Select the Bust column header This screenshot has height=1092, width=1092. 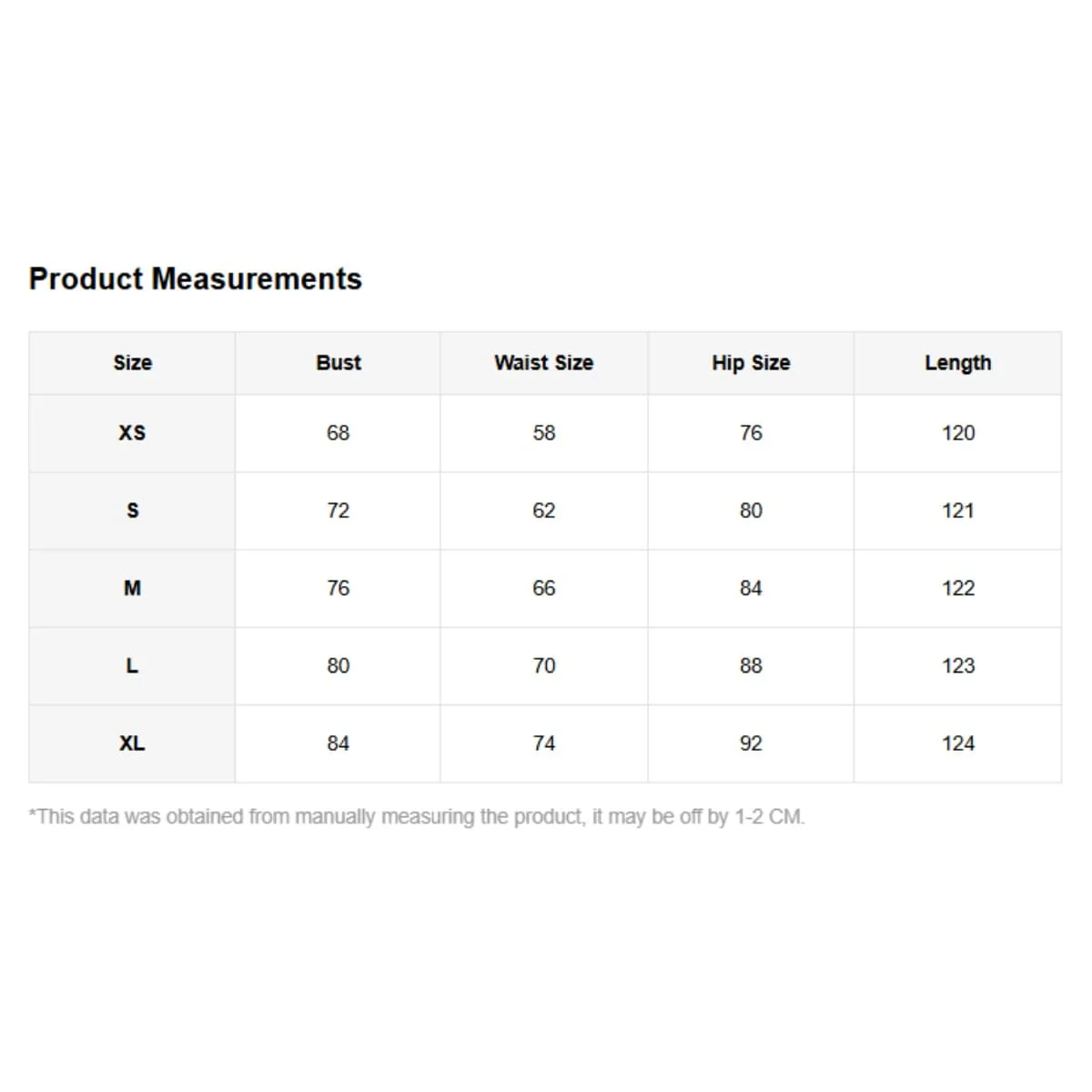point(339,362)
